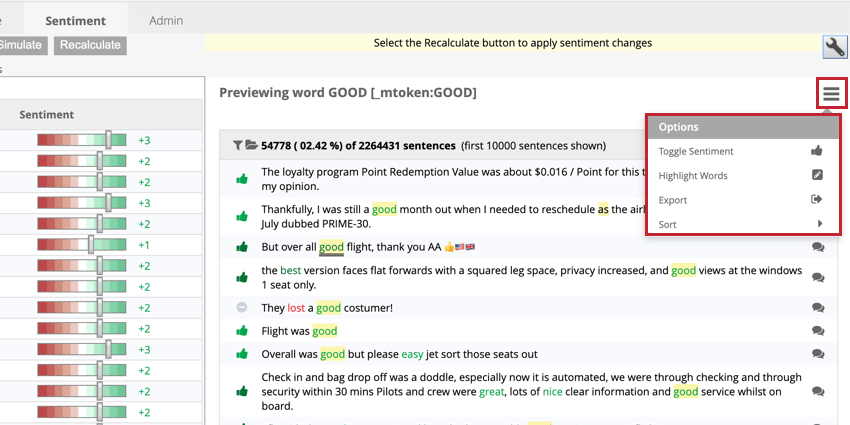Click comment icon for 'Flight was good'
Screen dimensions: 850x425
click(818, 331)
